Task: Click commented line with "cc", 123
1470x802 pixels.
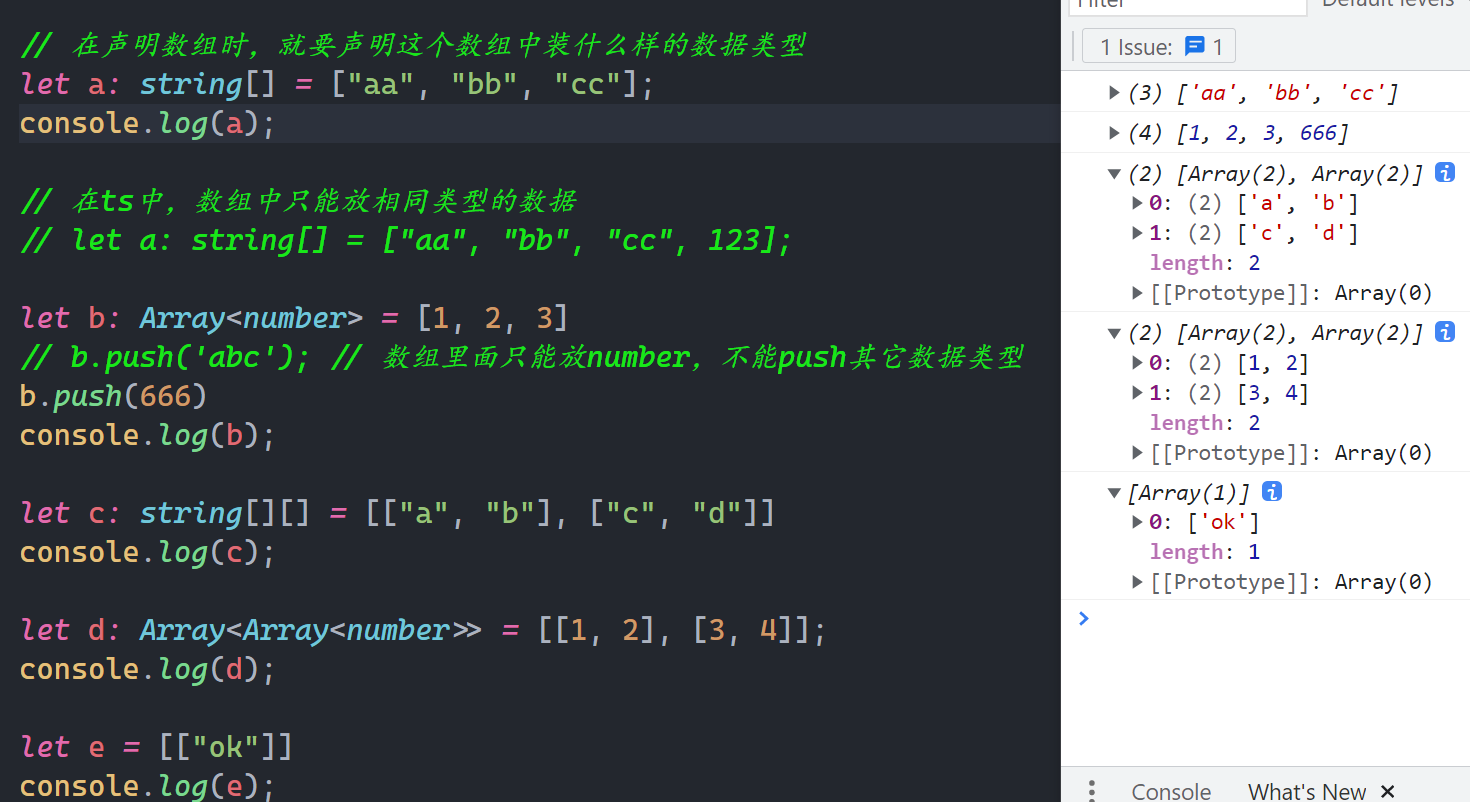Action: point(406,240)
